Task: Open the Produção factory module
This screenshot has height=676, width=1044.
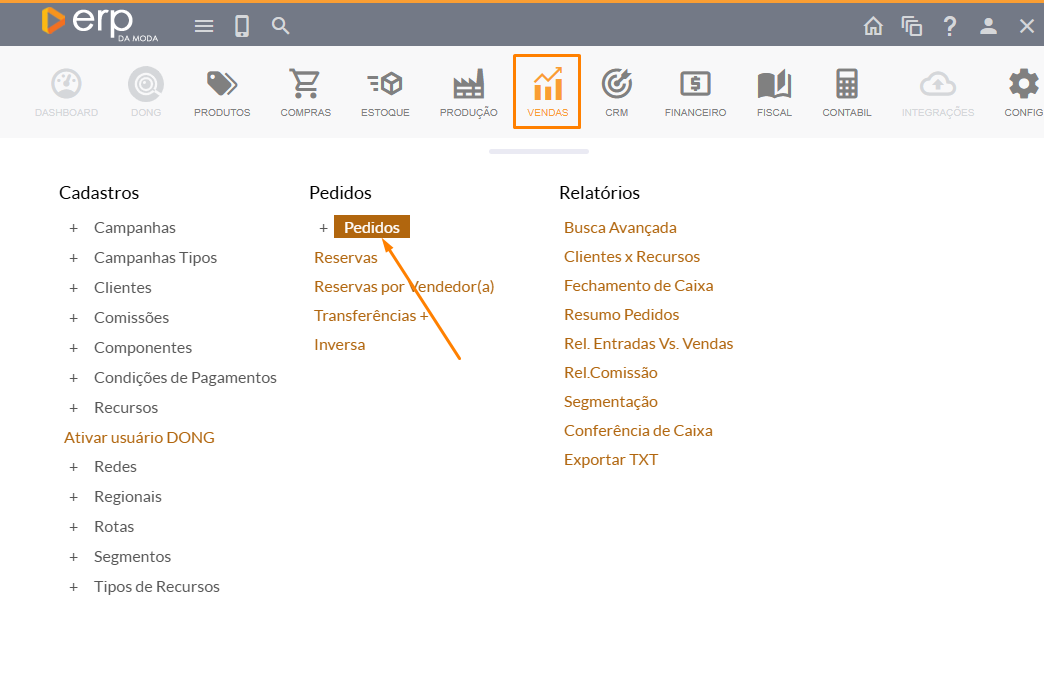Action: [468, 92]
